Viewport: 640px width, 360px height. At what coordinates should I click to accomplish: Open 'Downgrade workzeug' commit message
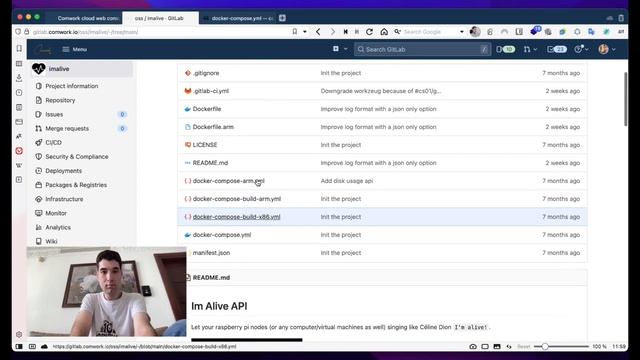coord(381,91)
